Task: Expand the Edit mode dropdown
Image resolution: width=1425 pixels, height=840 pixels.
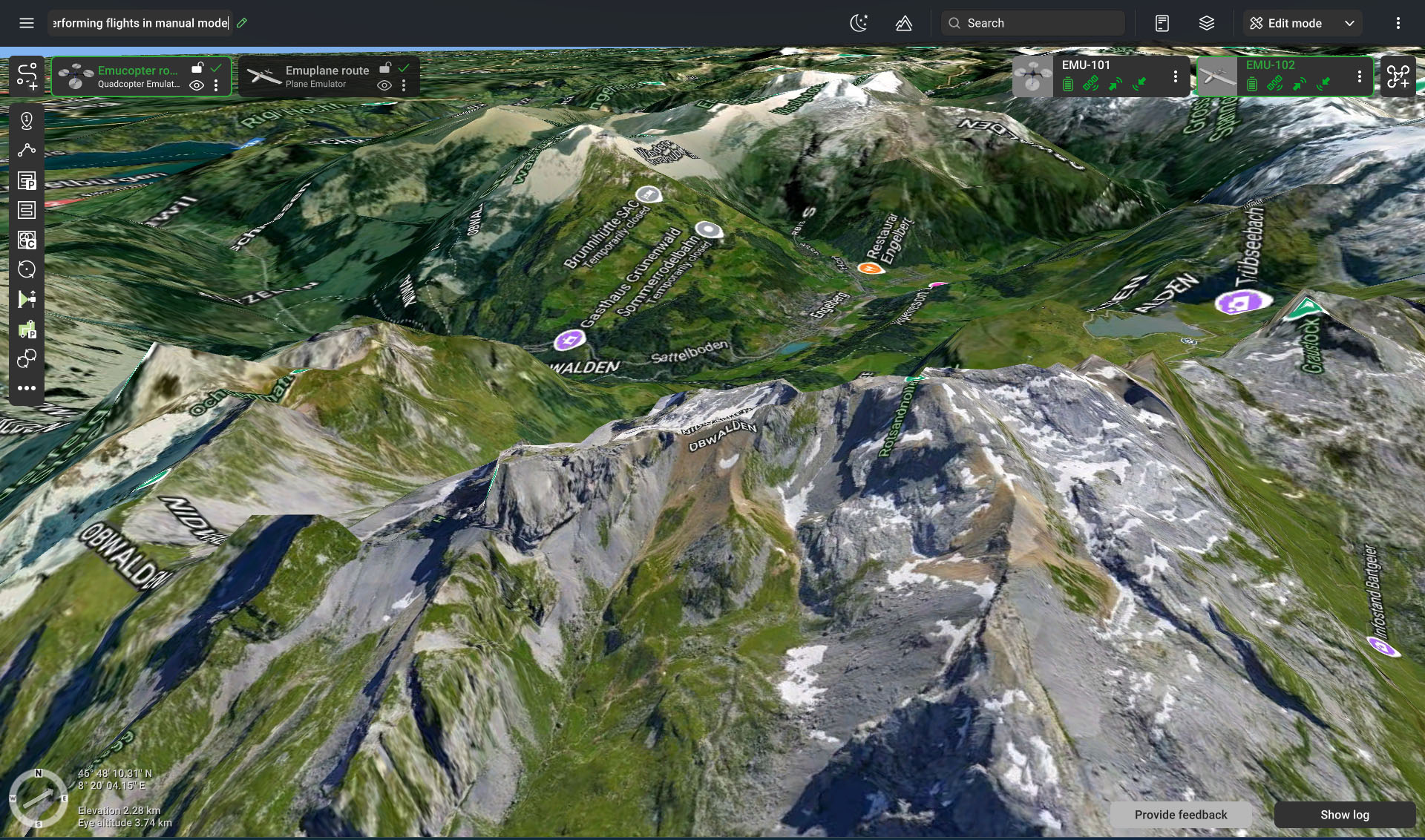Action: point(1303,23)
